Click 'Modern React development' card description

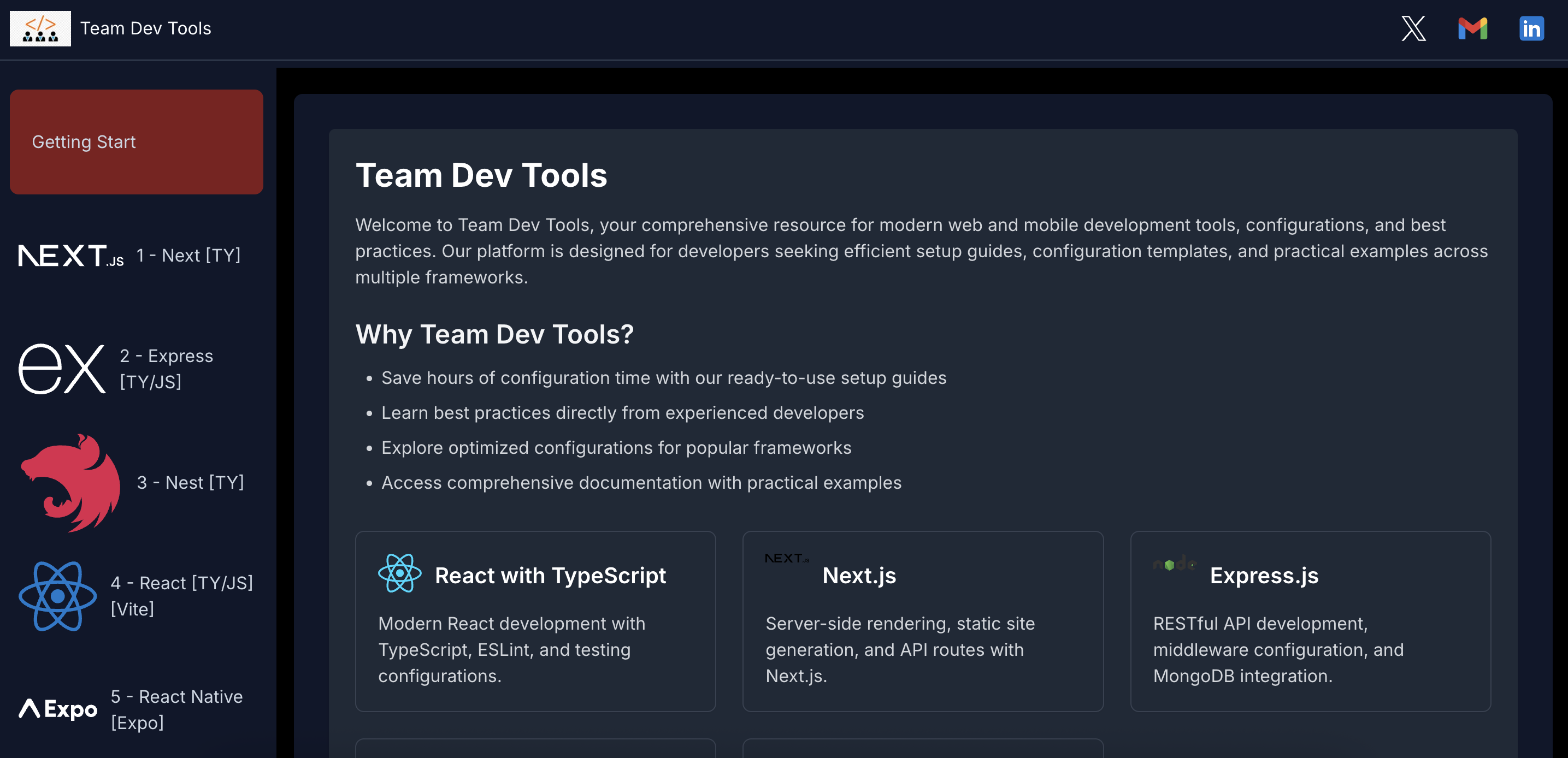click(511, 650)
